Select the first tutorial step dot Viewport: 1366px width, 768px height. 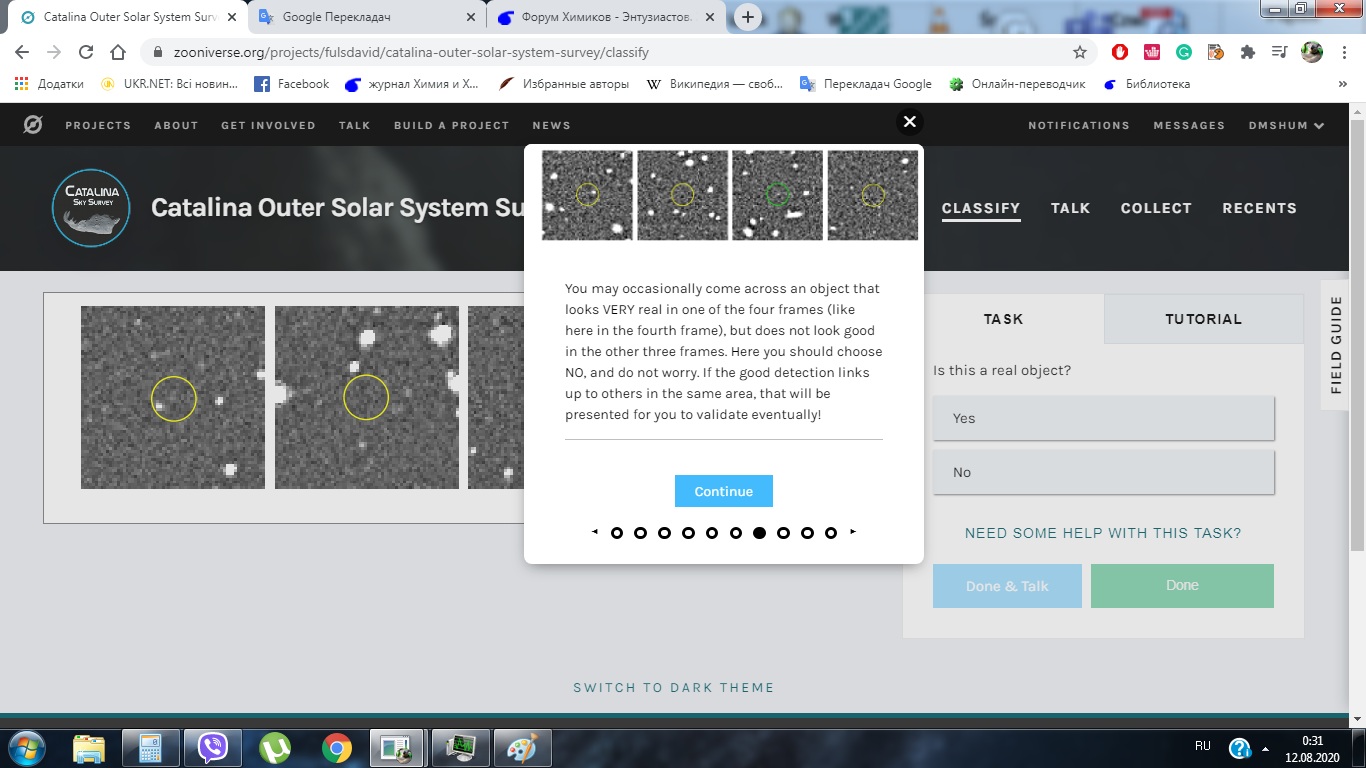coord(617,533)
